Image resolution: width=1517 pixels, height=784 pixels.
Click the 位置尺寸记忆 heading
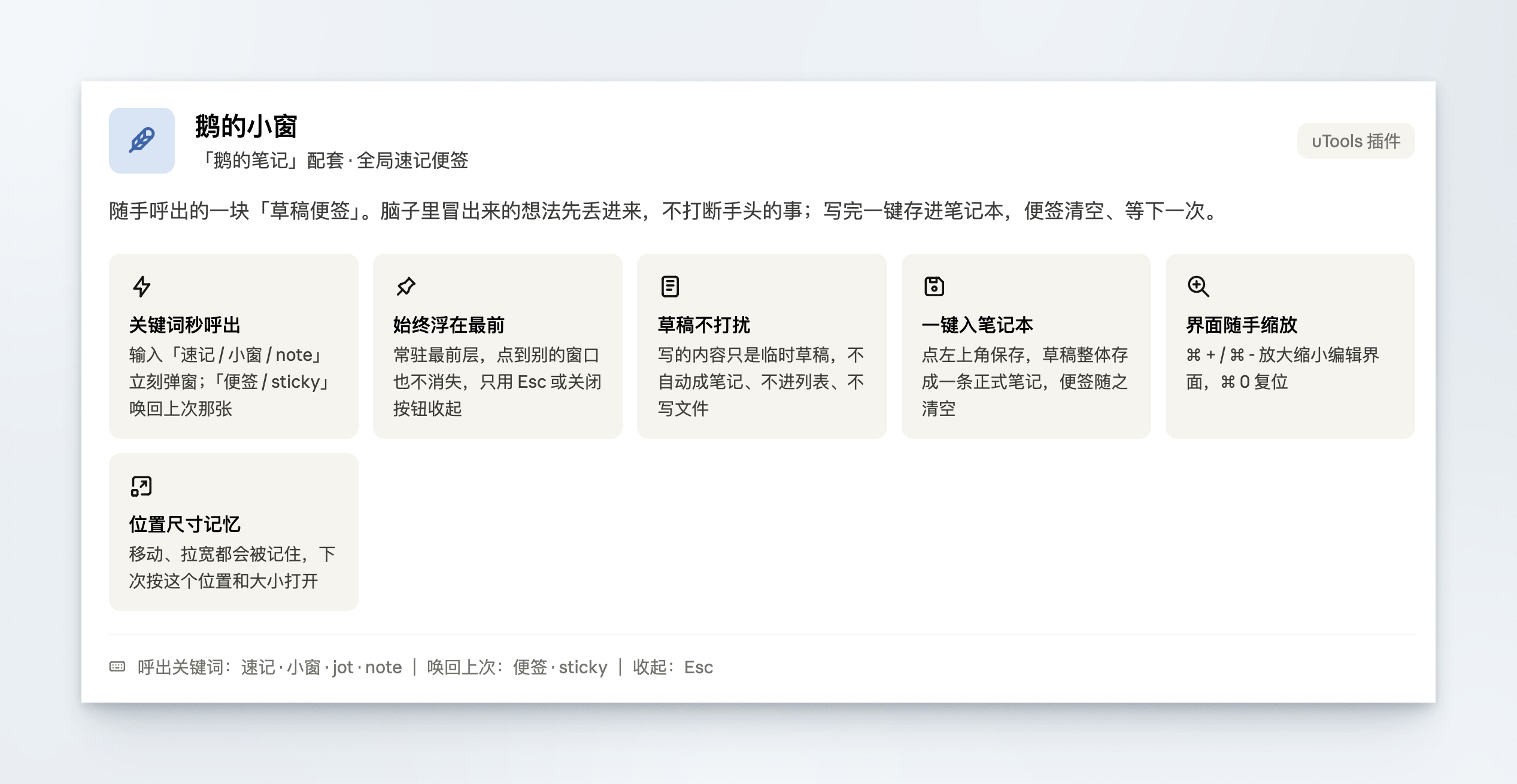185,524
